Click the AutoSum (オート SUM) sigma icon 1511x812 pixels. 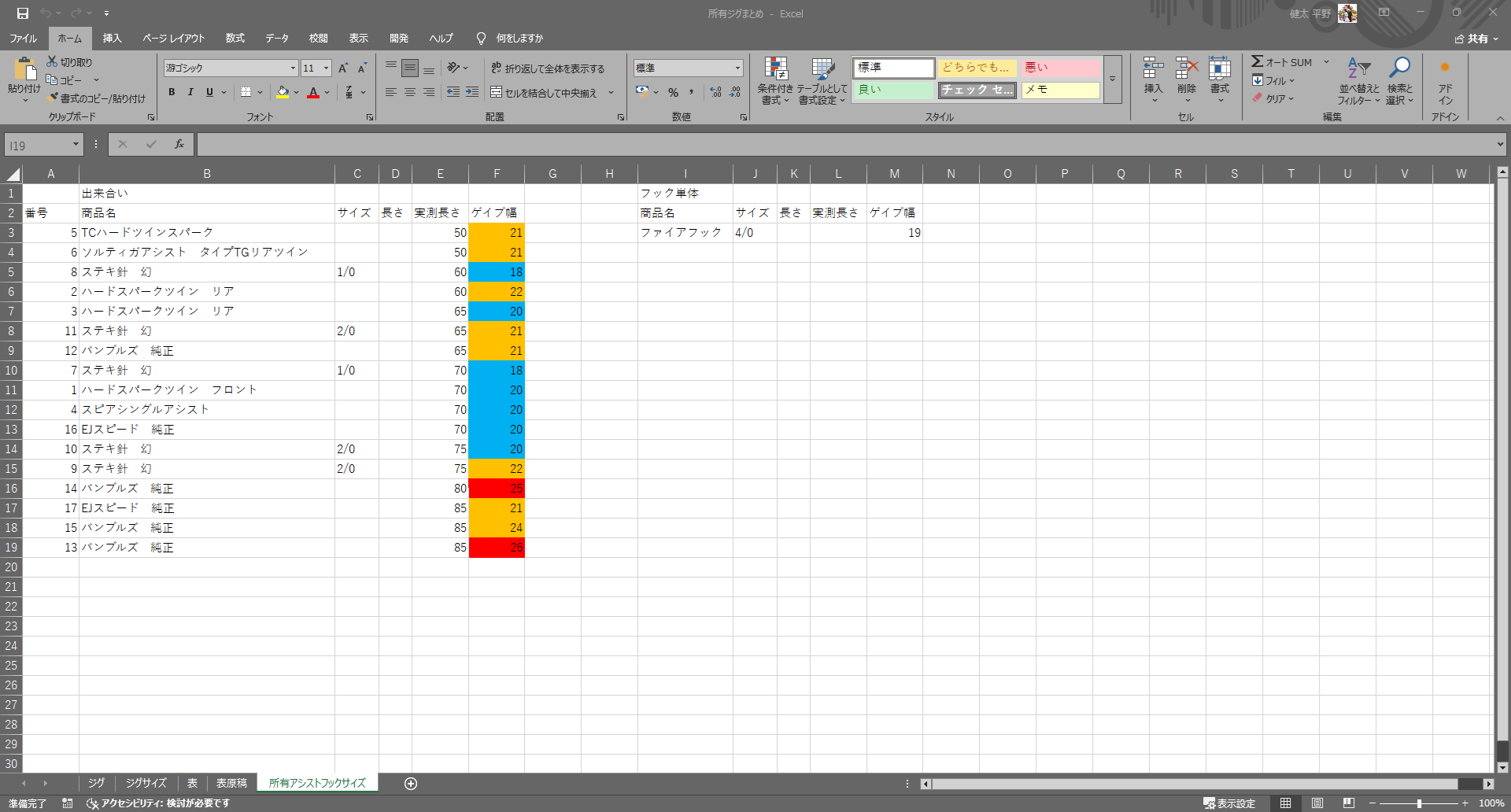tap(1258, 62)
